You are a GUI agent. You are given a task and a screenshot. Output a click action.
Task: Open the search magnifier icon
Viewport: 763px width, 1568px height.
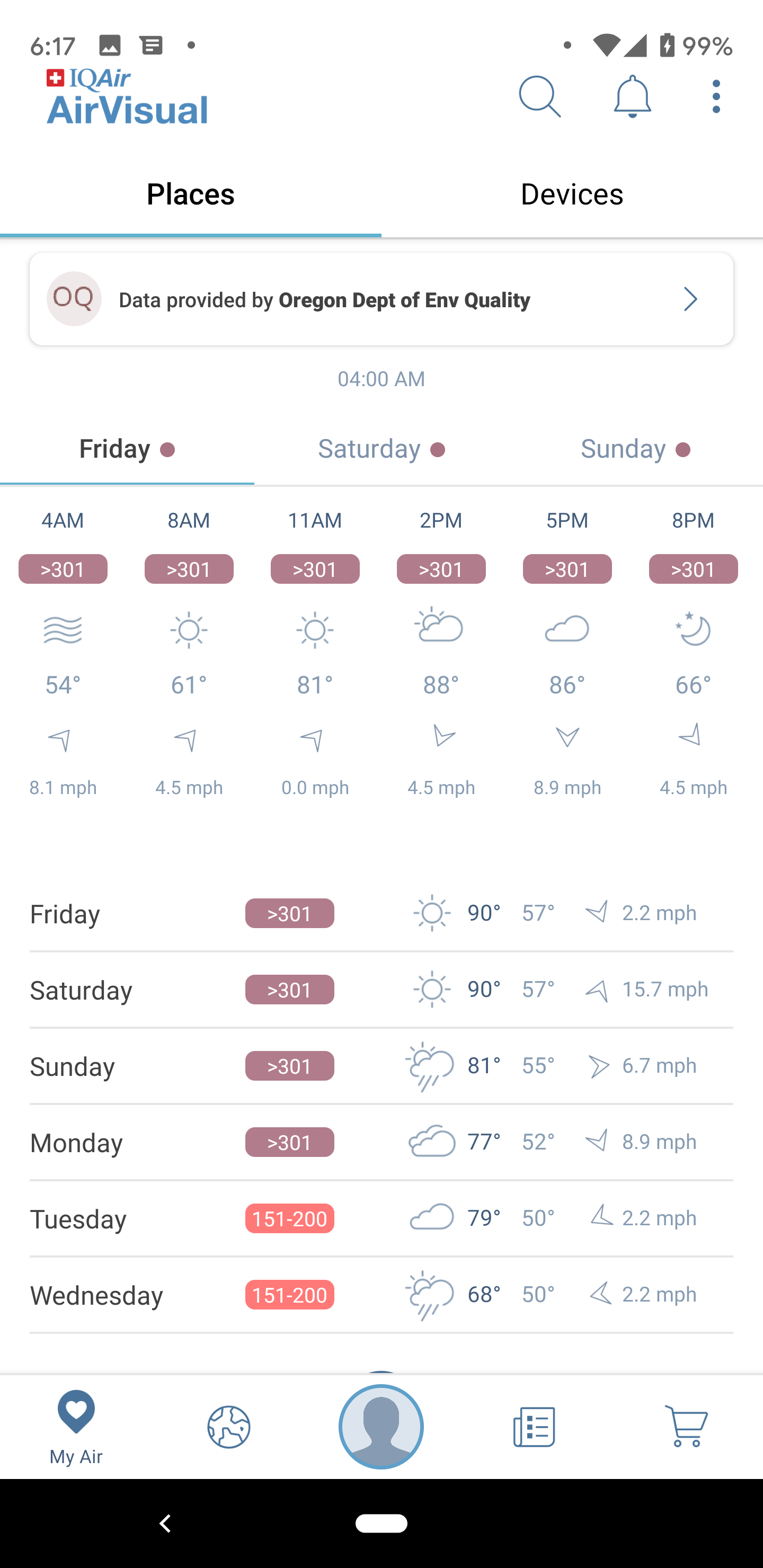coord(539,96)
